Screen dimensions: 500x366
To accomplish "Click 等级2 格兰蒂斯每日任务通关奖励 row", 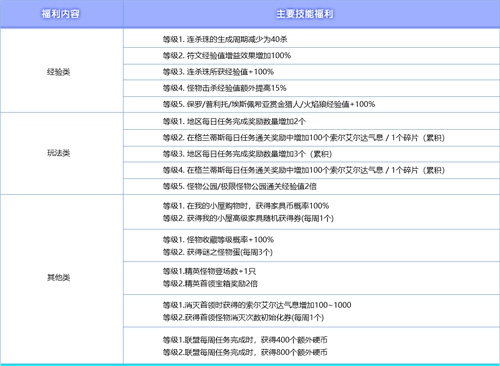I will point(311,138).
